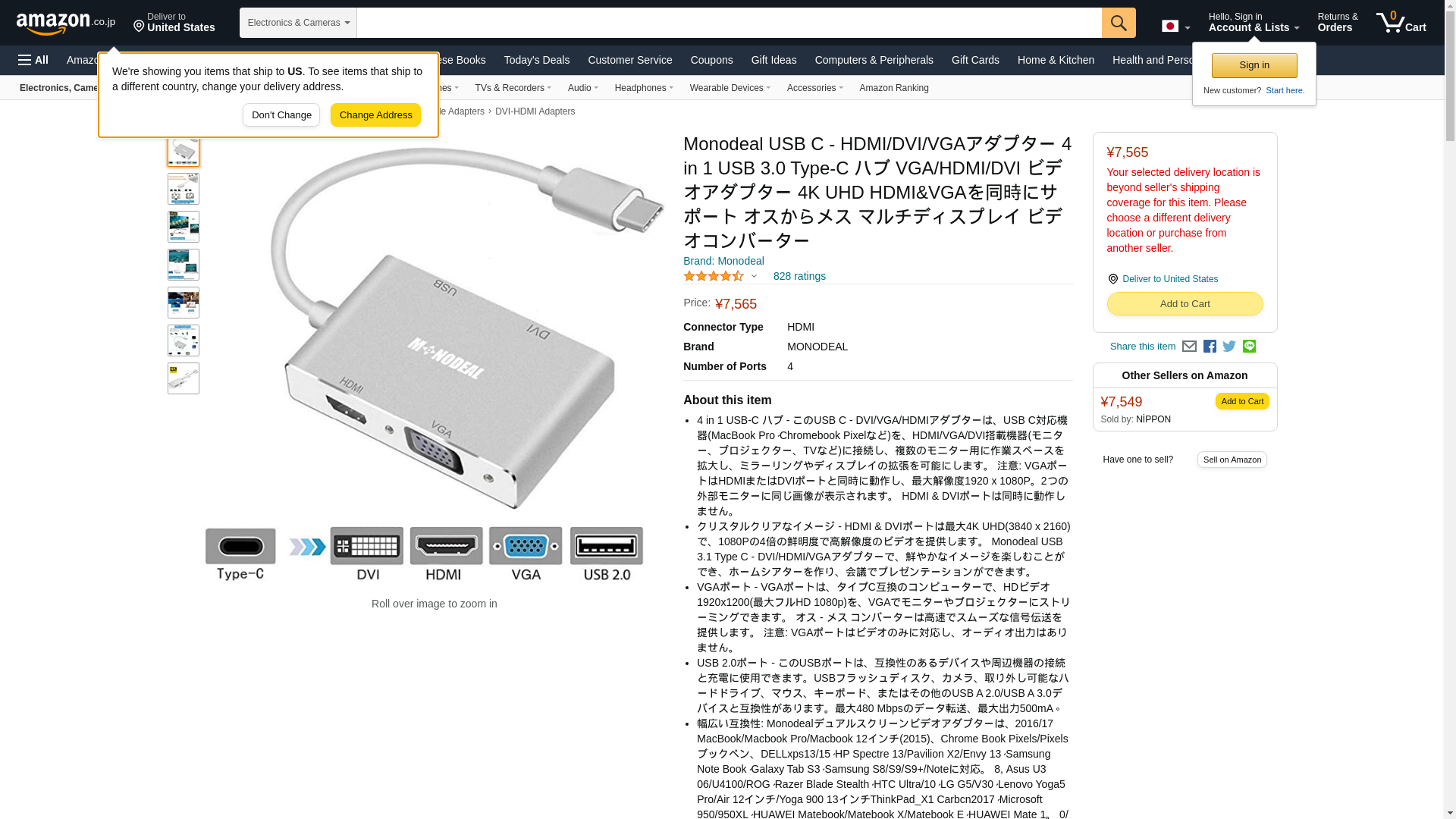
Task: Click the Change Address button
Action: tap(375, 115)
